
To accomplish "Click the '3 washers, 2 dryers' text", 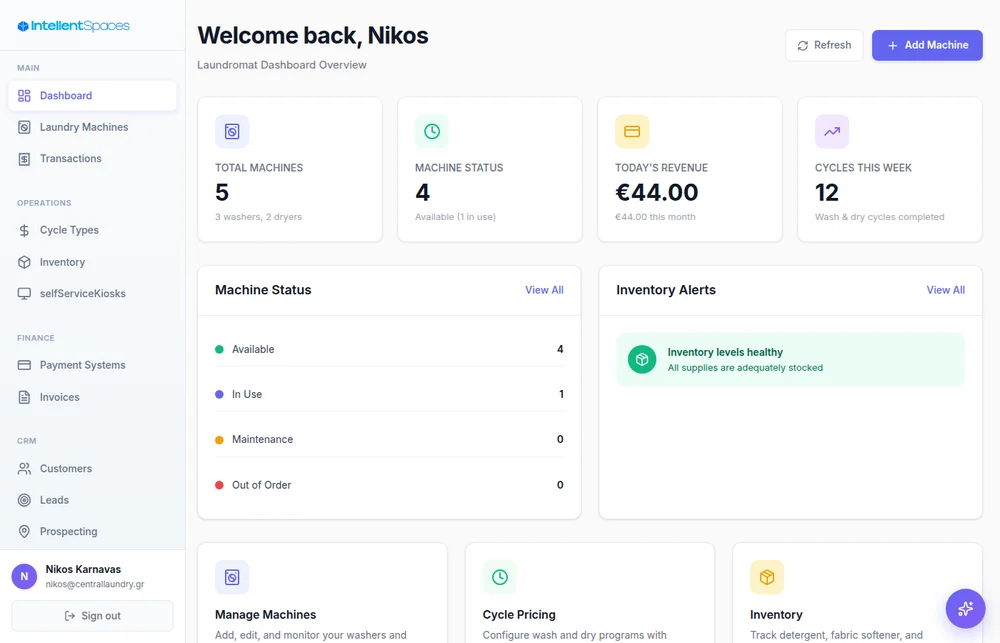I will [x=258, y=217].
